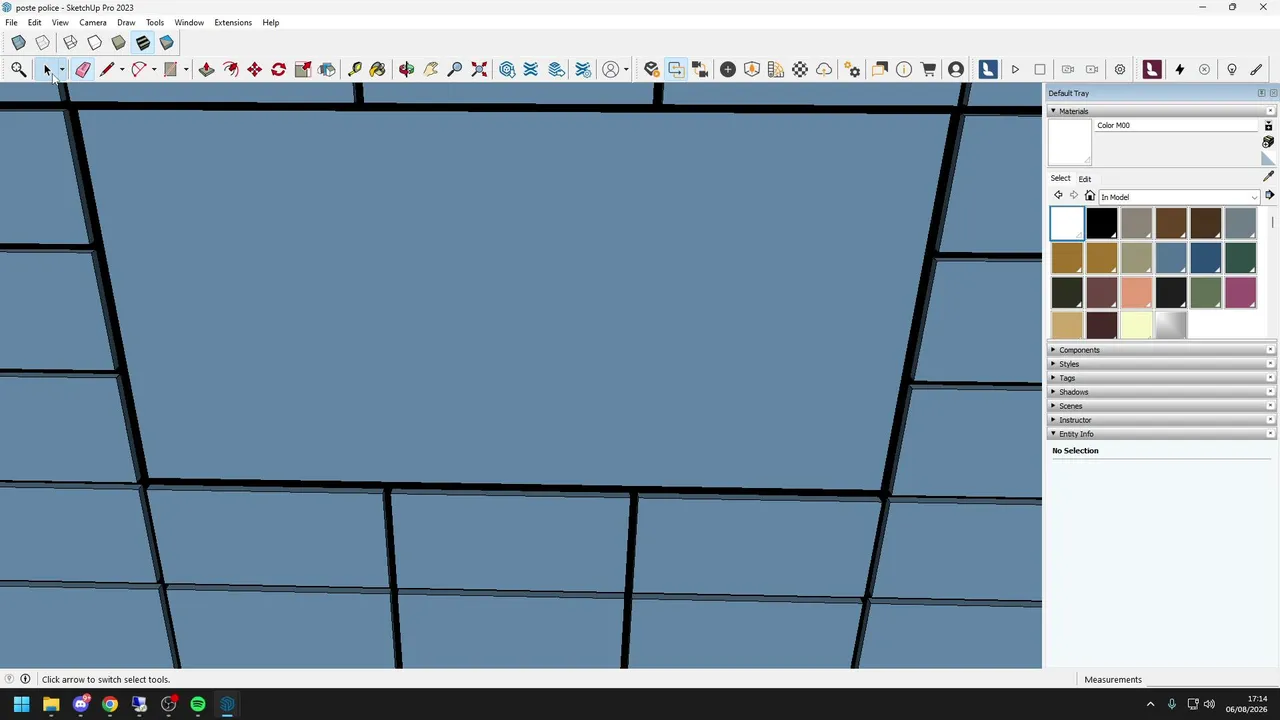Activate the Zoom magnifier tool
Viewport: 1280px width, 720px height.
tap(455, 69)
